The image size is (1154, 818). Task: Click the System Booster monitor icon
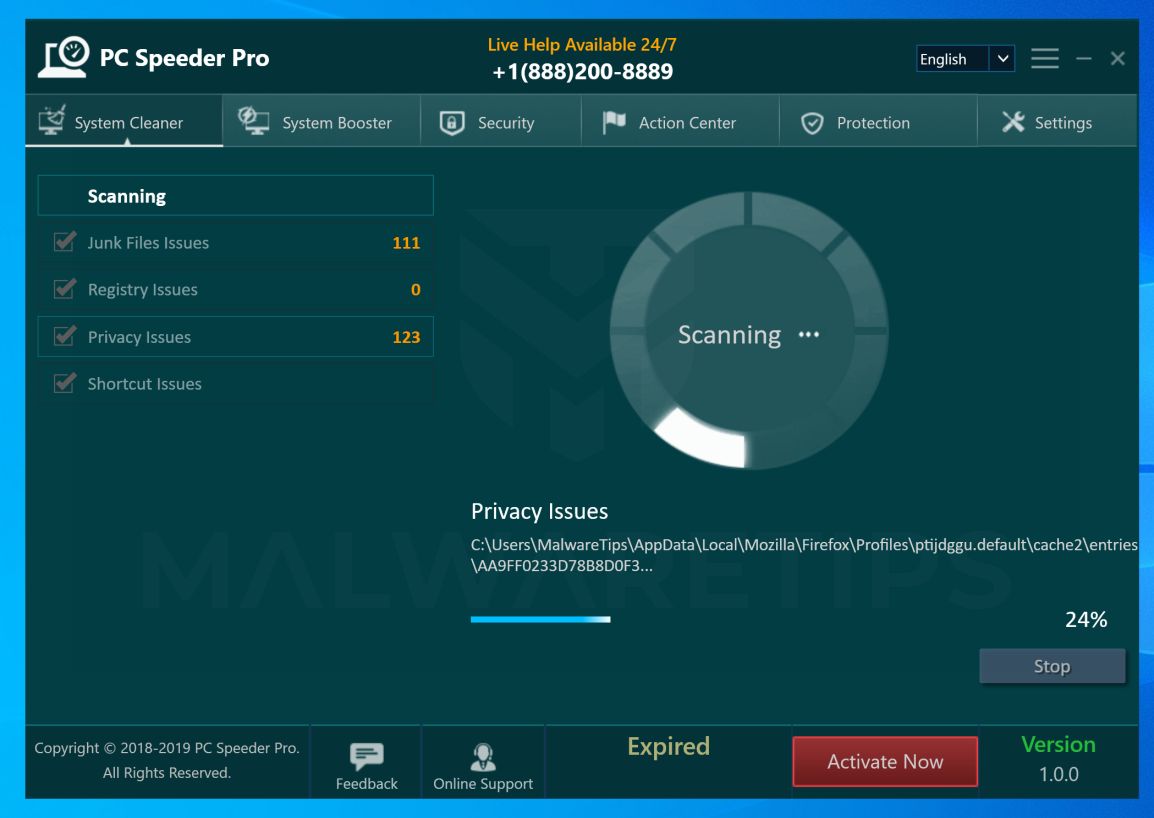[254, 121]
